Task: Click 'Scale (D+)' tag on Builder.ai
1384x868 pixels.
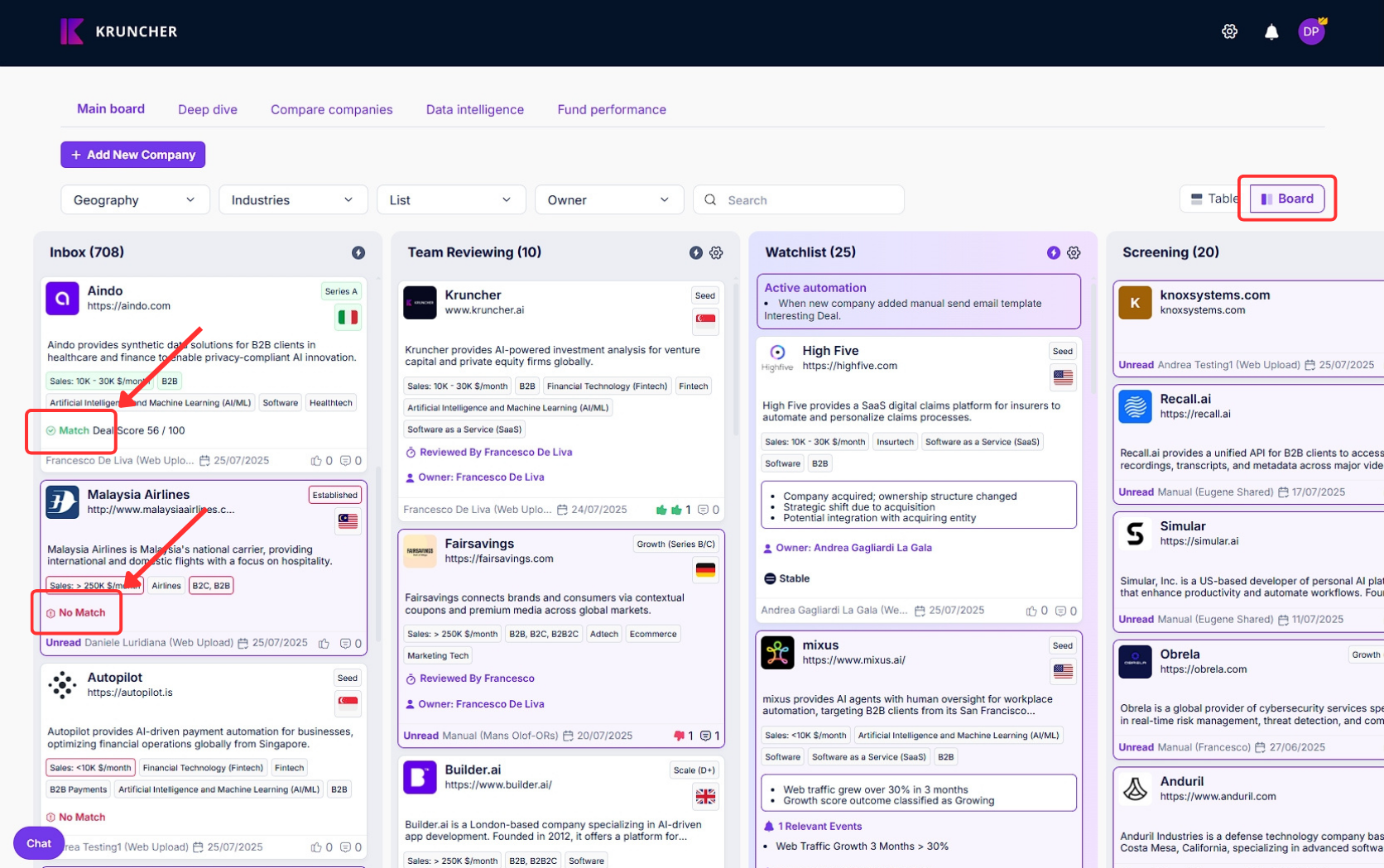Action: (694, 770)
